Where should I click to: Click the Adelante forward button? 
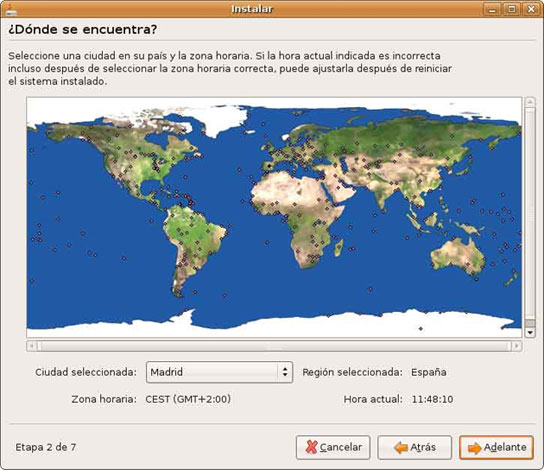[496, 447]
